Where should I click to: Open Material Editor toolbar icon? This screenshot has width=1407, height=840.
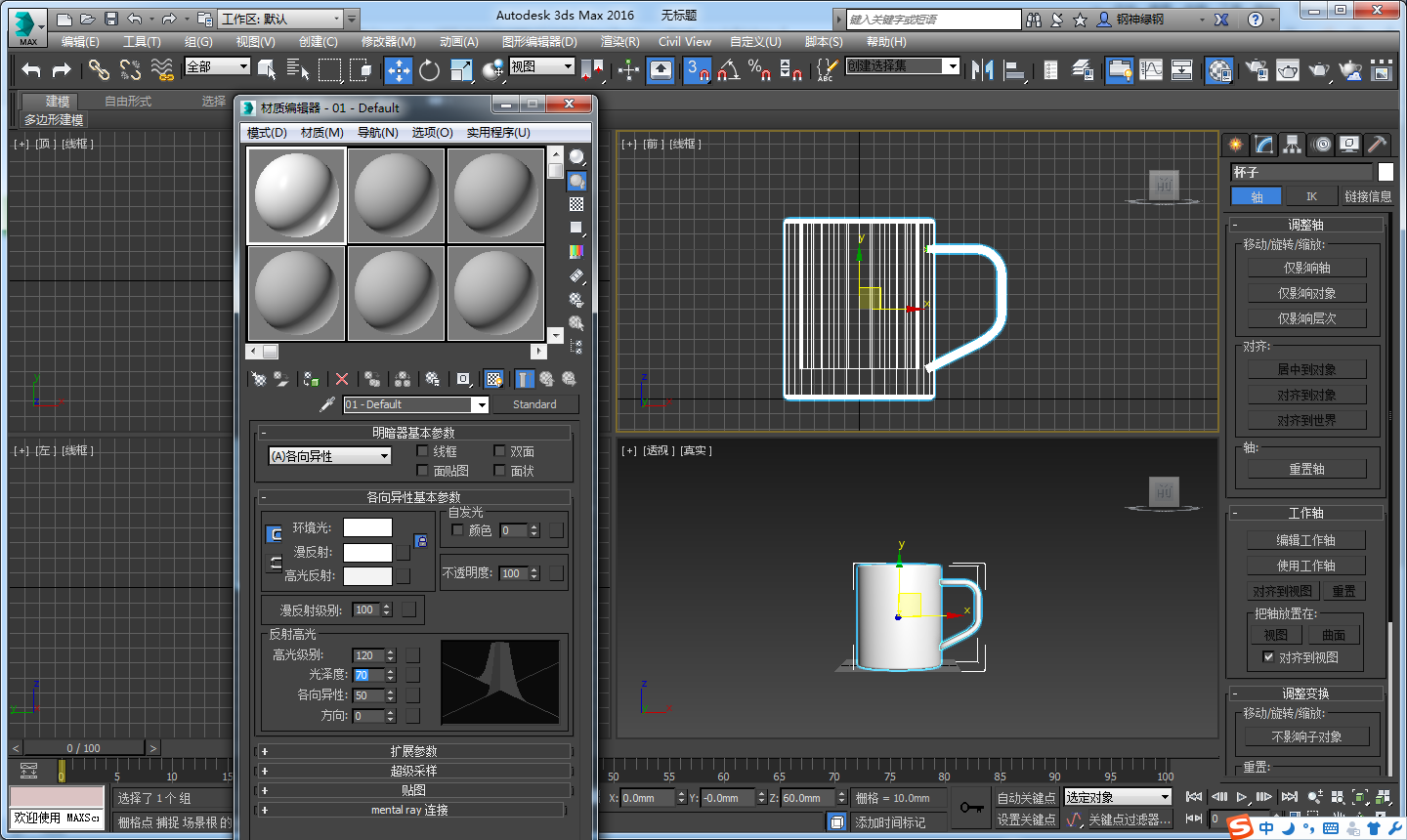(x=1219, y=69)
